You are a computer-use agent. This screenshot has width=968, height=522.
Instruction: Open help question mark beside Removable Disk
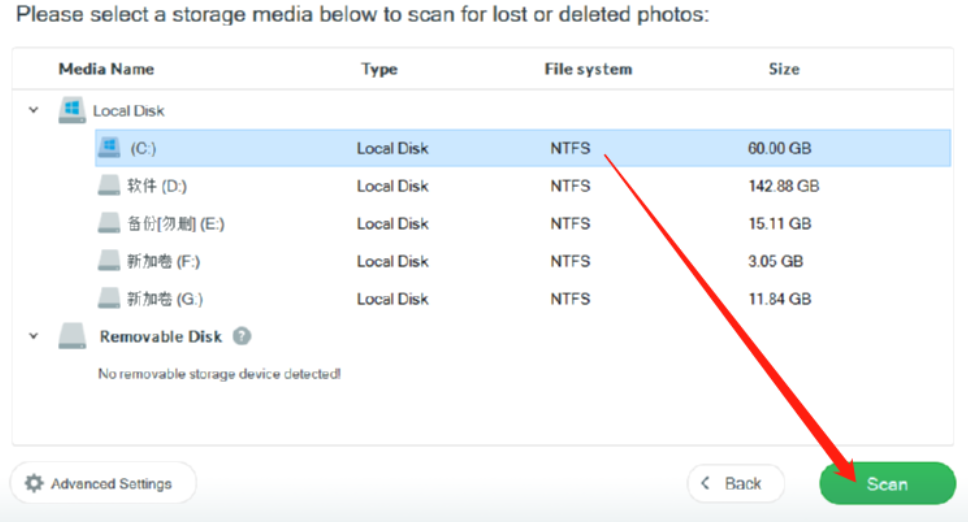point(242,337)
